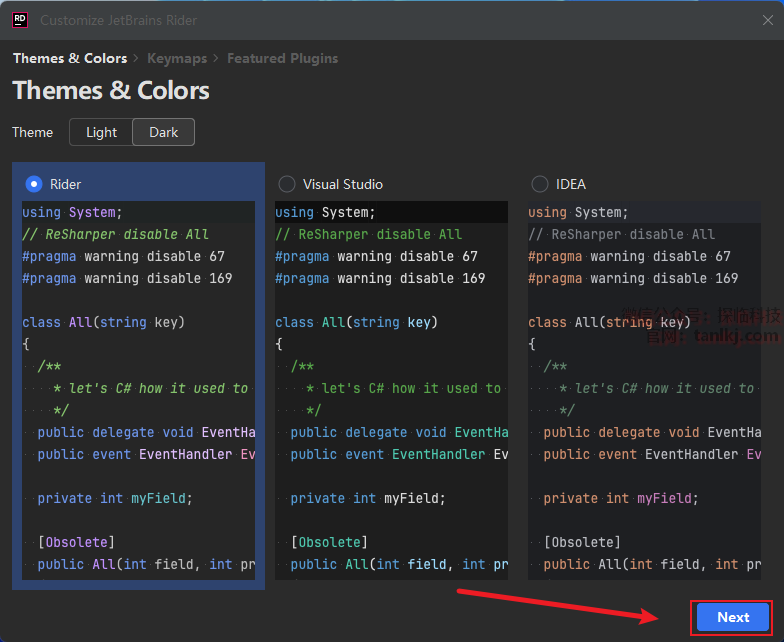Image resolution: width=784 pixels, height=642 pixels.
Task: Choose the Visual Studio color scheme radio
Action: tap(287, 184)
